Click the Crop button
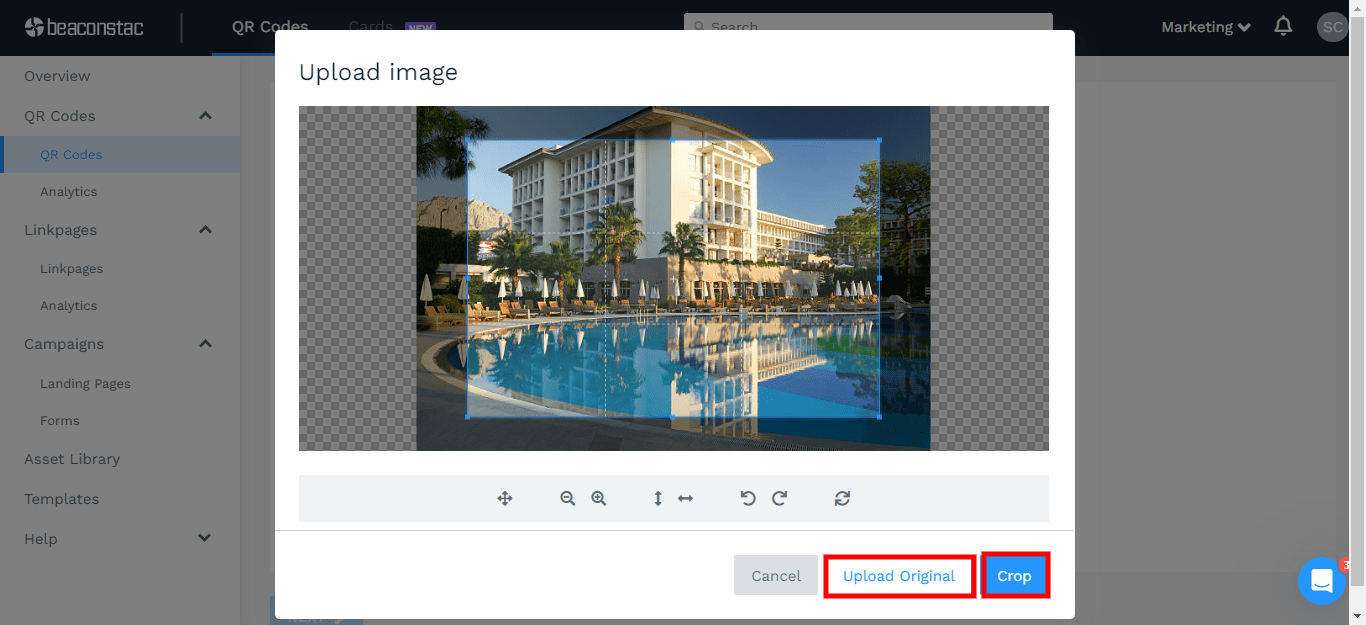Image resolution: width=1366 pixels, height=625 pixels. click(x=1015, y=575)
